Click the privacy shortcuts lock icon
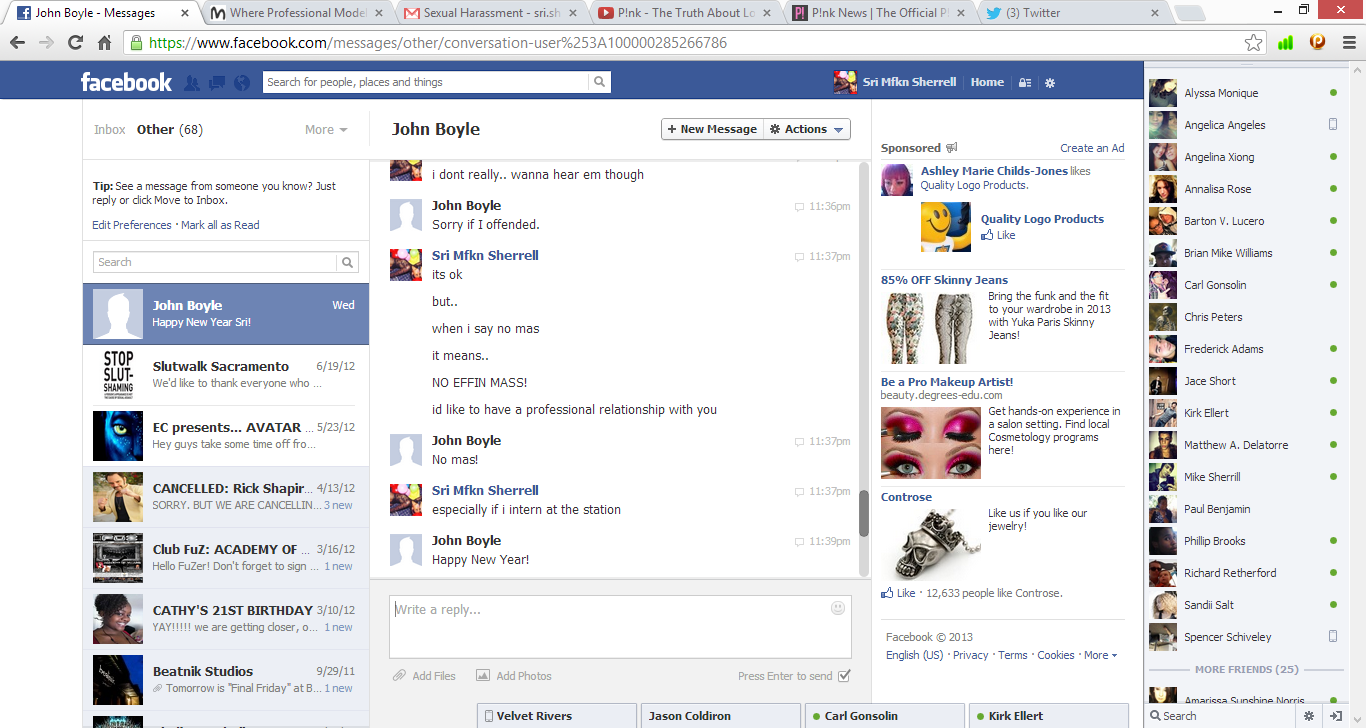 point(1024,83)
